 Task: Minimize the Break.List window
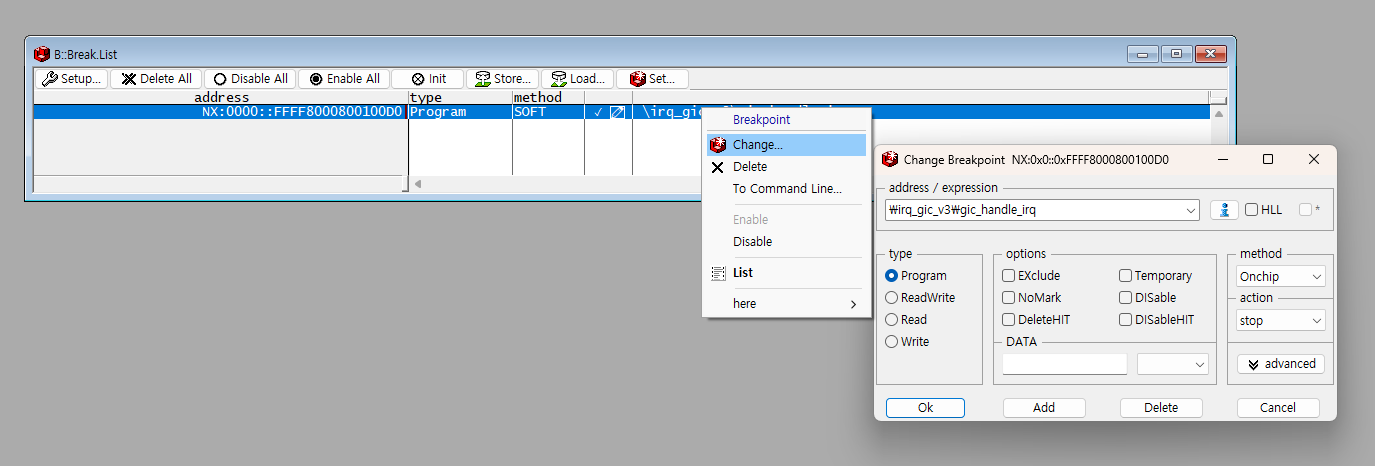pos(1142,54)
